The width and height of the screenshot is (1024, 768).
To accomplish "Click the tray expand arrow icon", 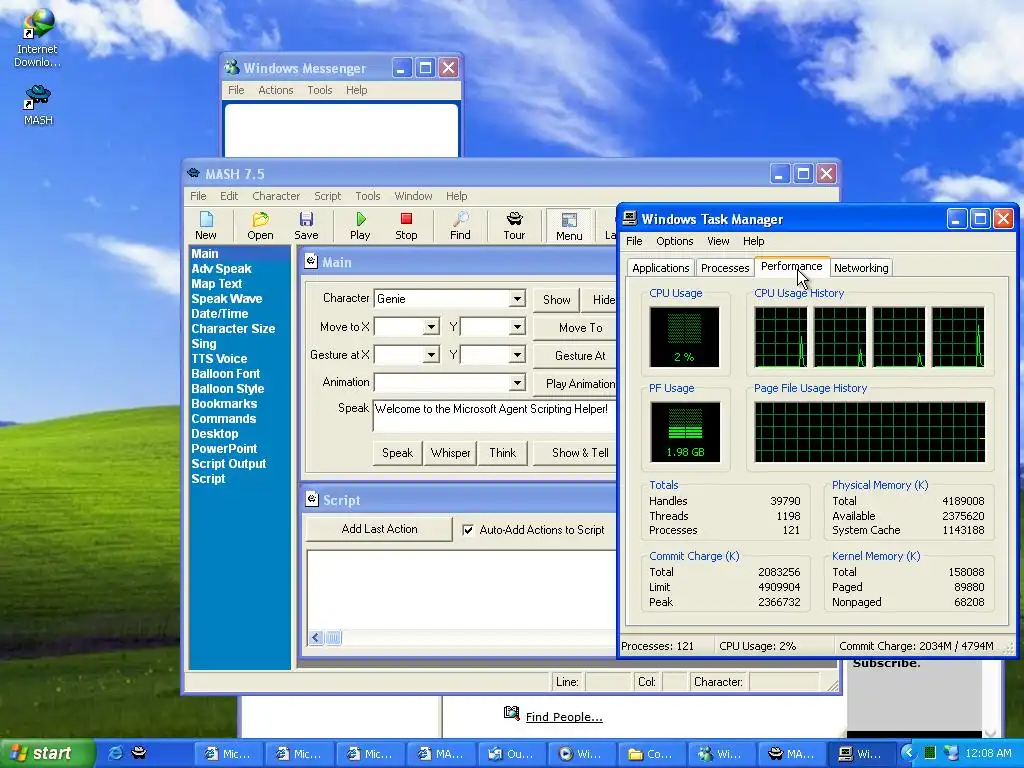I will coord(908,753).
